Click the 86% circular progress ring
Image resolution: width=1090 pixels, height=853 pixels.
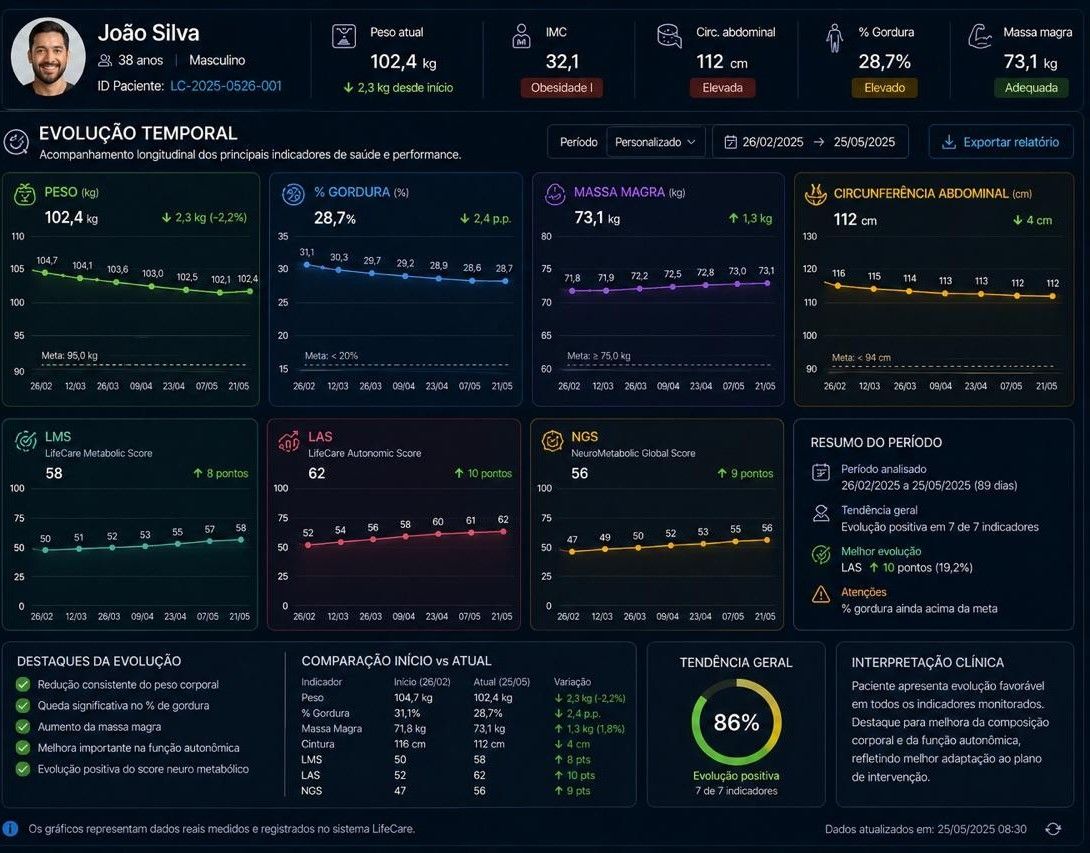click(x=736, y=722)
